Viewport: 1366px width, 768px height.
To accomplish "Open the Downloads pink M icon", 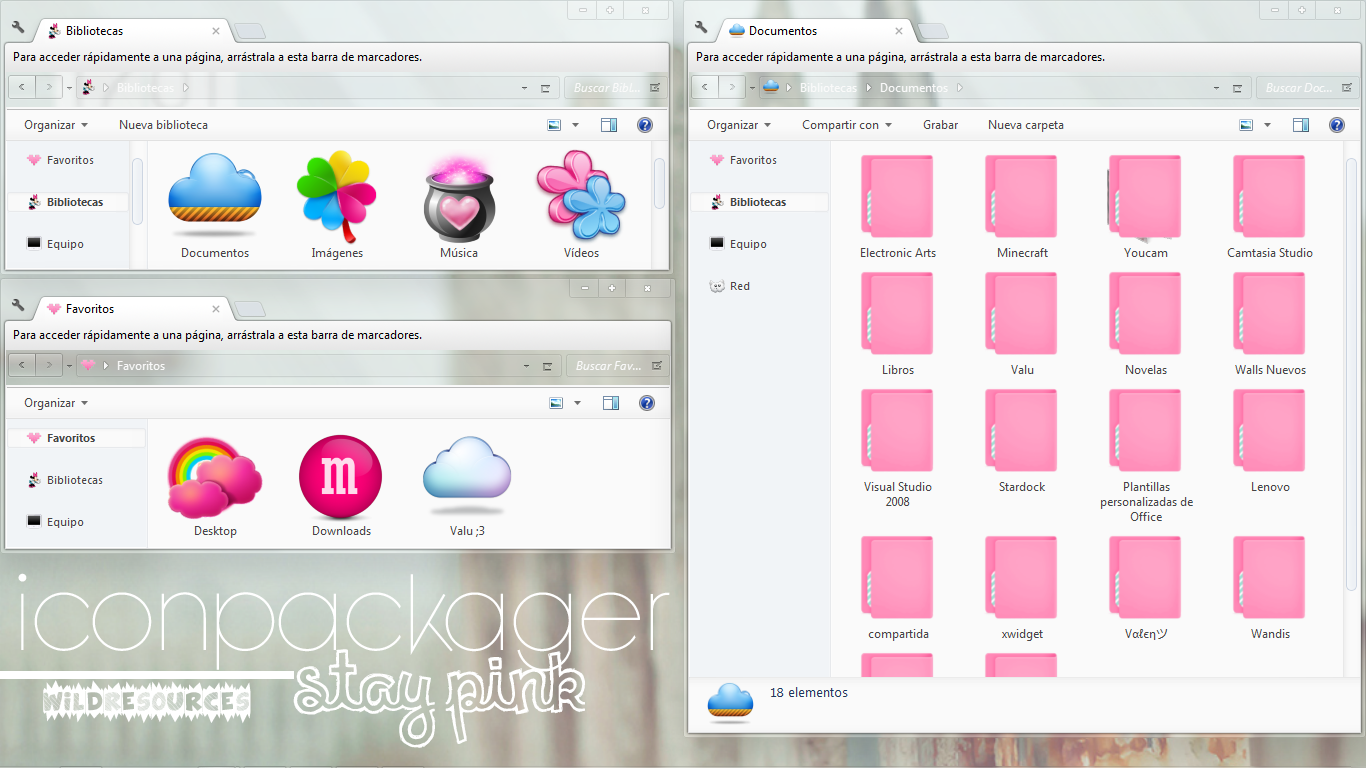I will tap(341, 478).
